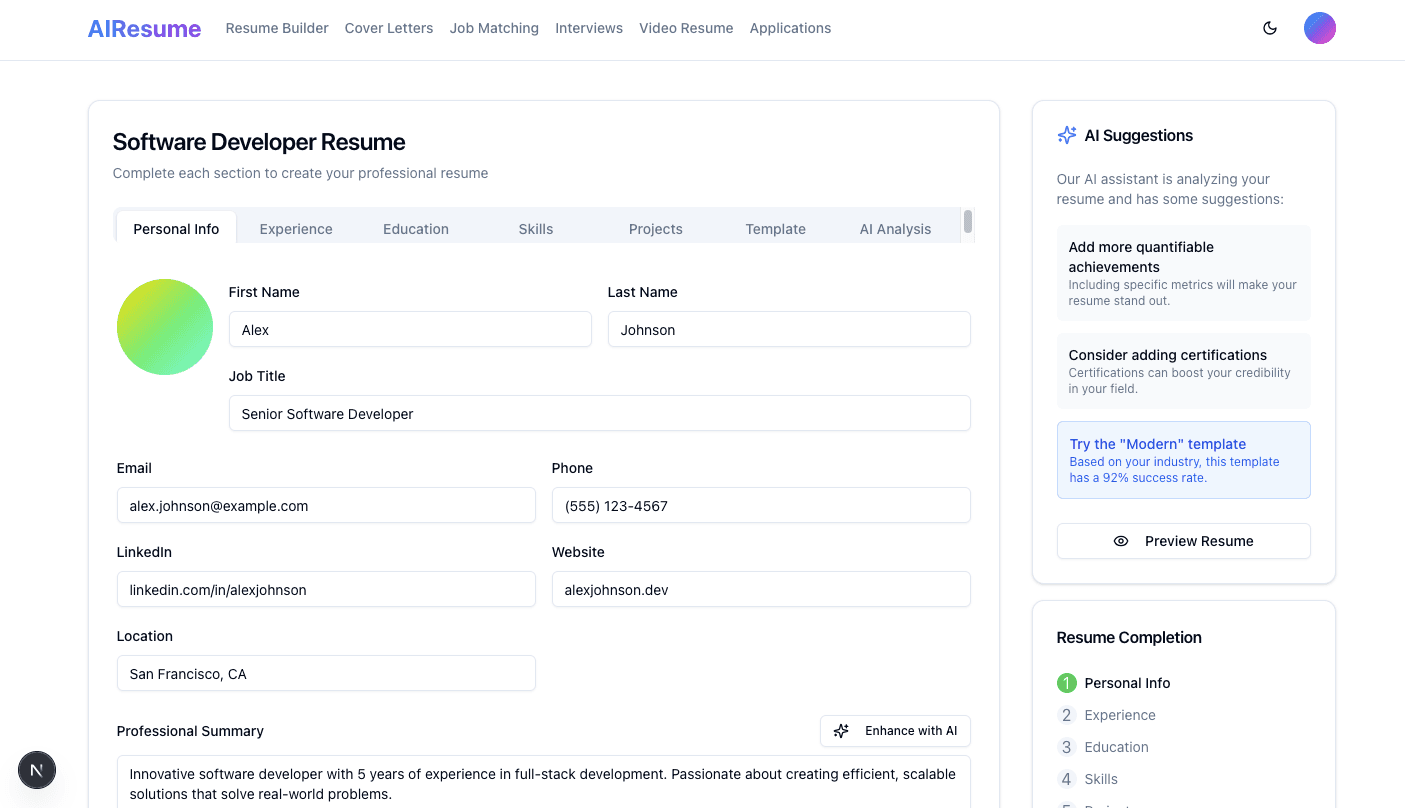Click the AI Suggestions sparkles icon
The width and height of the screenshot is (1405, 808).
tap(1066, 134)
